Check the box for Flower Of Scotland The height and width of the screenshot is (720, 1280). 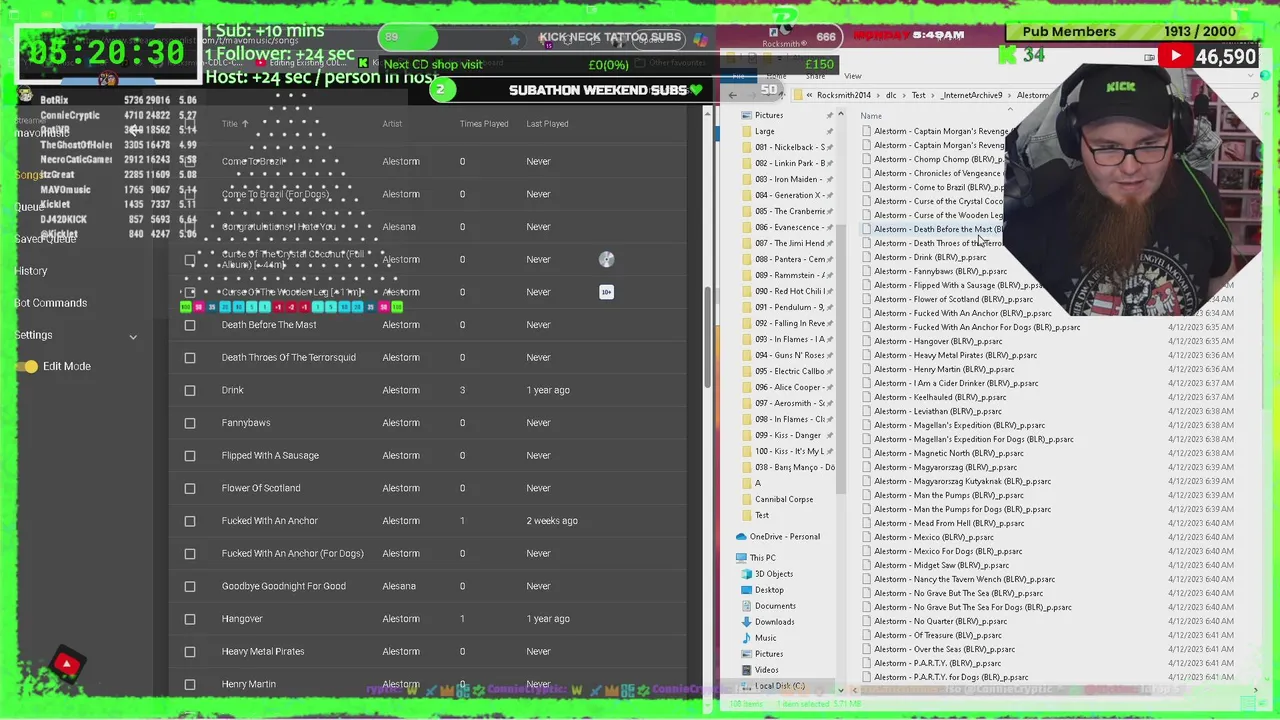coord(190,488)
